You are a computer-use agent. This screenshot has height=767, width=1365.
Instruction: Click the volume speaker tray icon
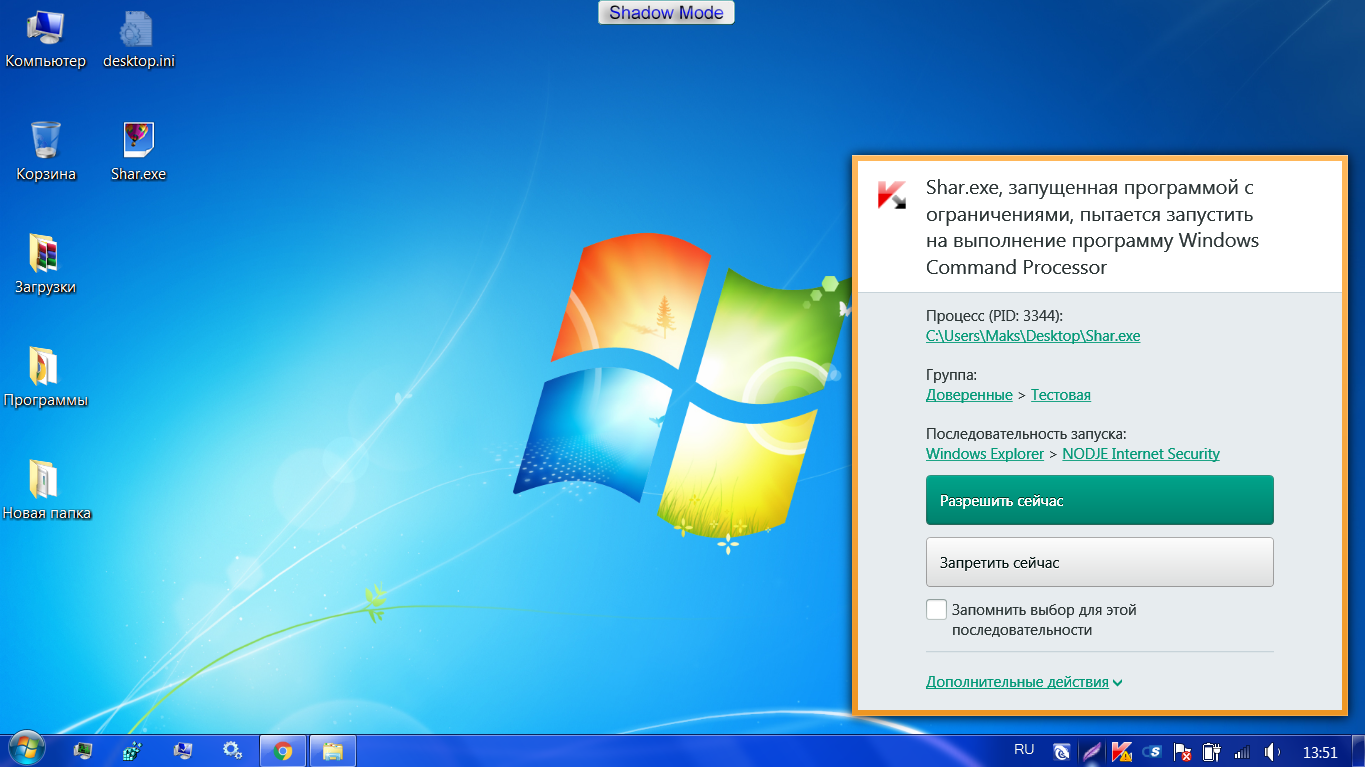tap(1272, 751)
